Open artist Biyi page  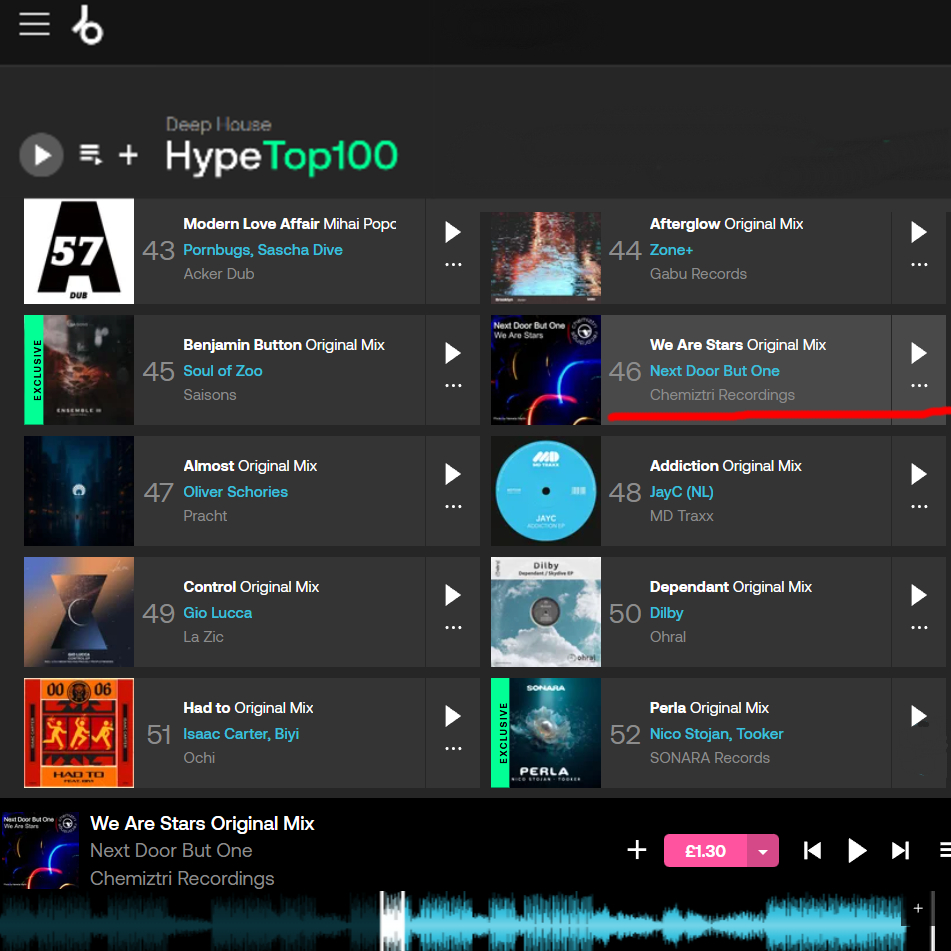287,734
